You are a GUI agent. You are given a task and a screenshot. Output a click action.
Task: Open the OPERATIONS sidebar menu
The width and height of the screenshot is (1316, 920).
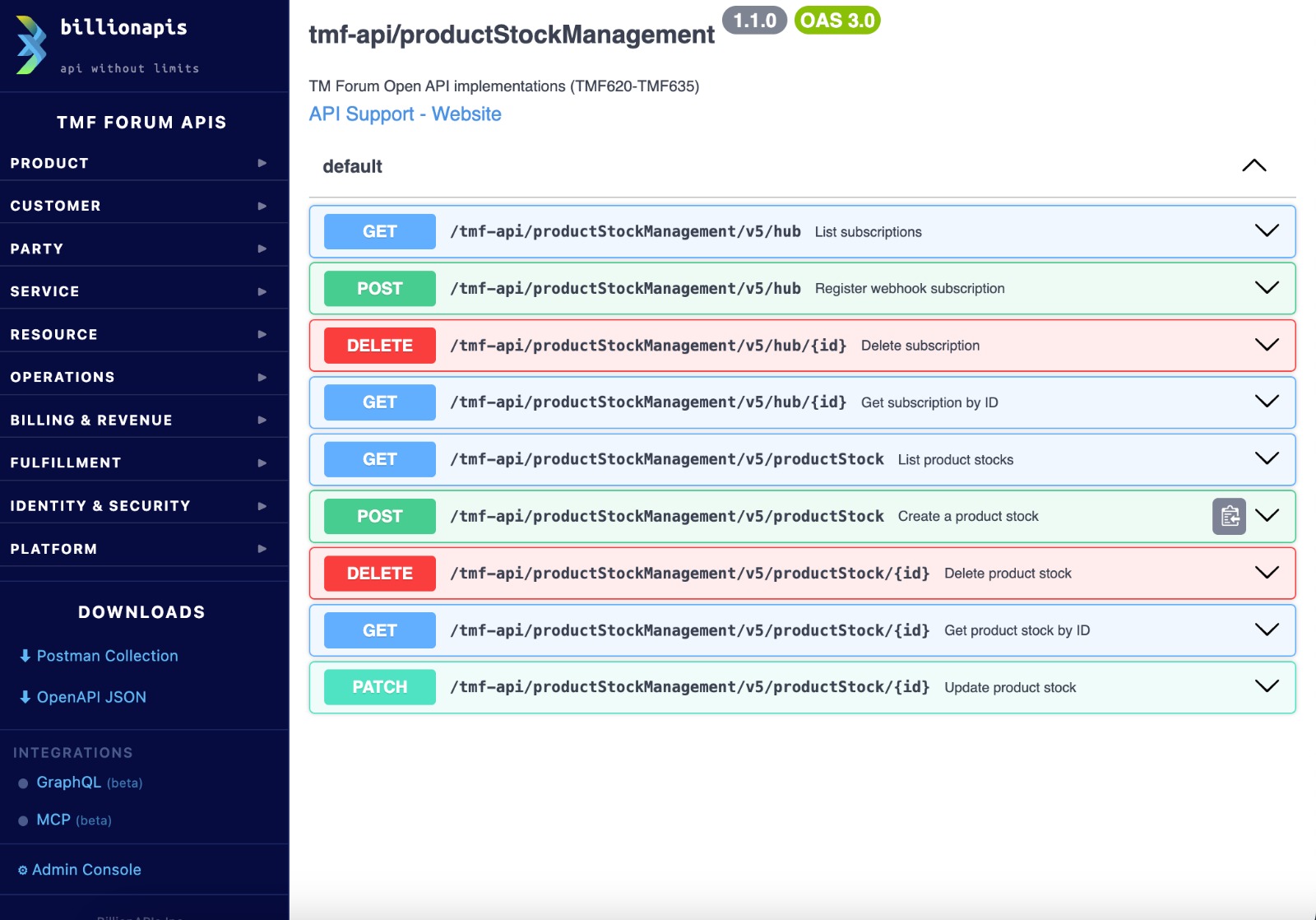144,377
